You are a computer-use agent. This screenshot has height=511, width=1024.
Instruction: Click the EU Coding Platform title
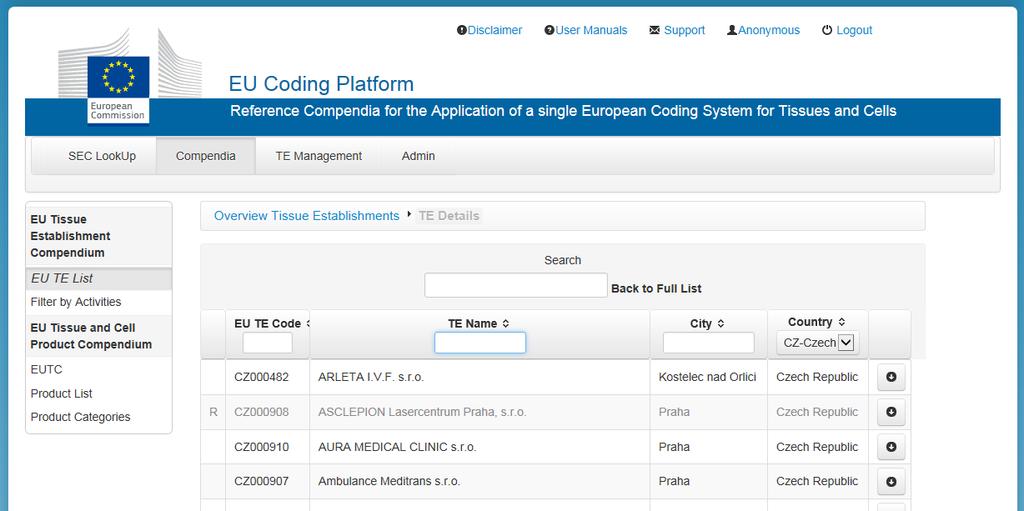[321, 84]
